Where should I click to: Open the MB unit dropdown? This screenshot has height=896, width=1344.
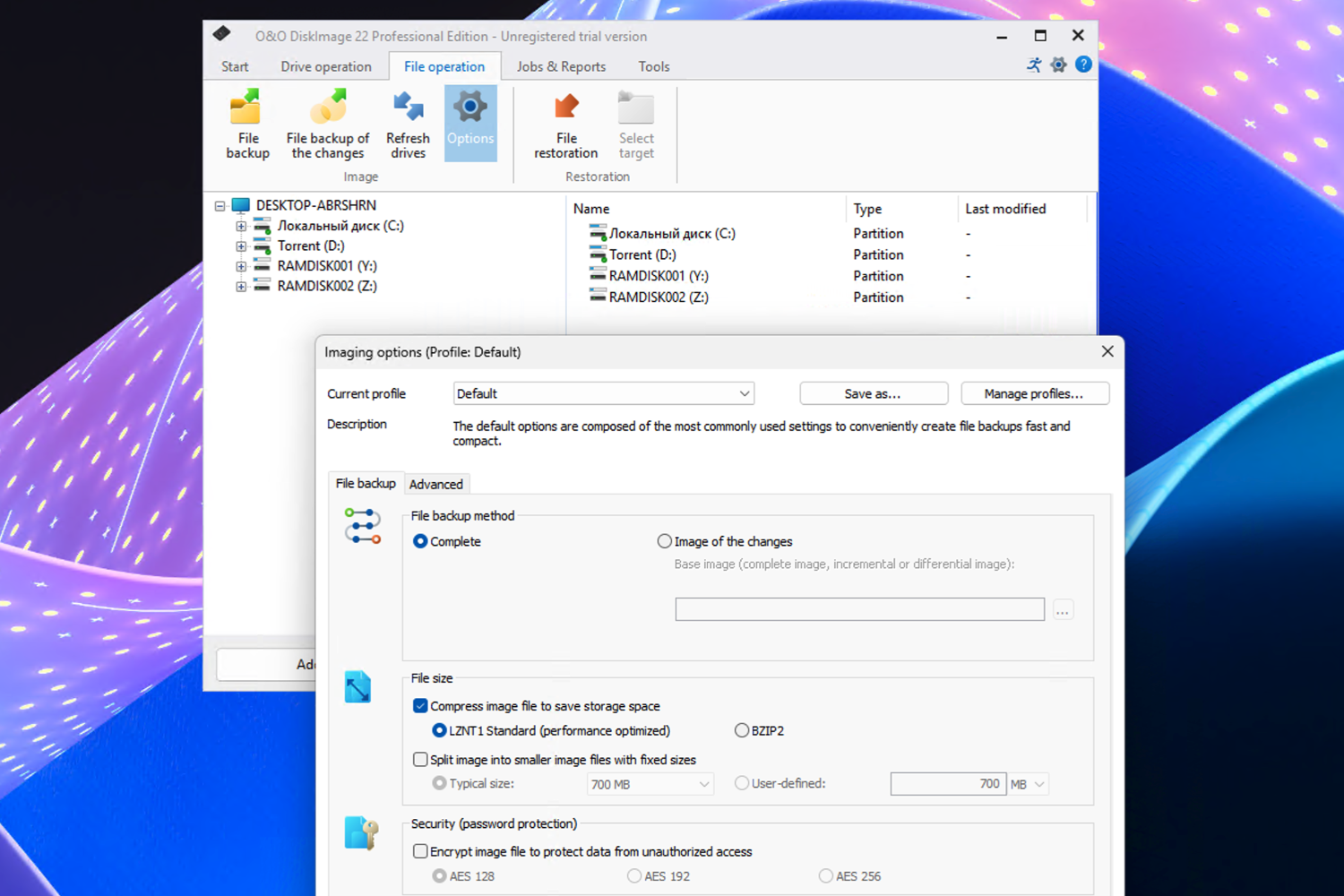point(1028,784)
